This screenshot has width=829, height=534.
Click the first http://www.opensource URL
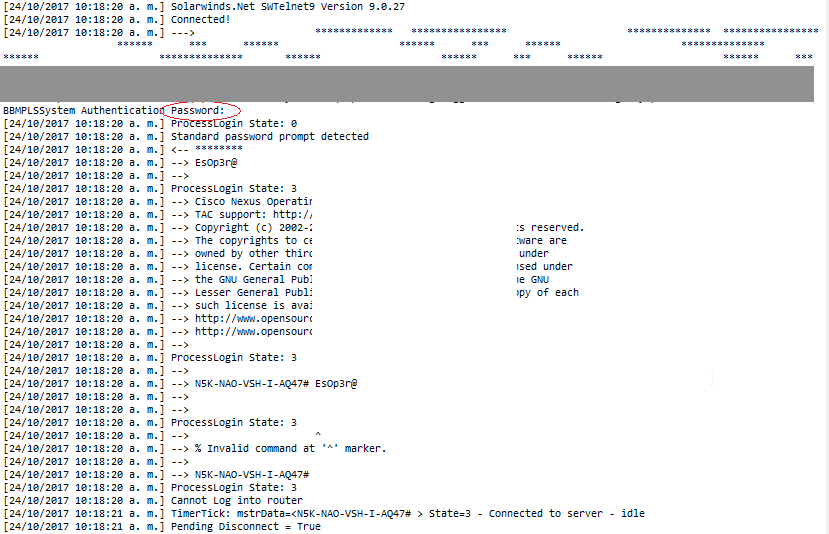tap(254, 318)
